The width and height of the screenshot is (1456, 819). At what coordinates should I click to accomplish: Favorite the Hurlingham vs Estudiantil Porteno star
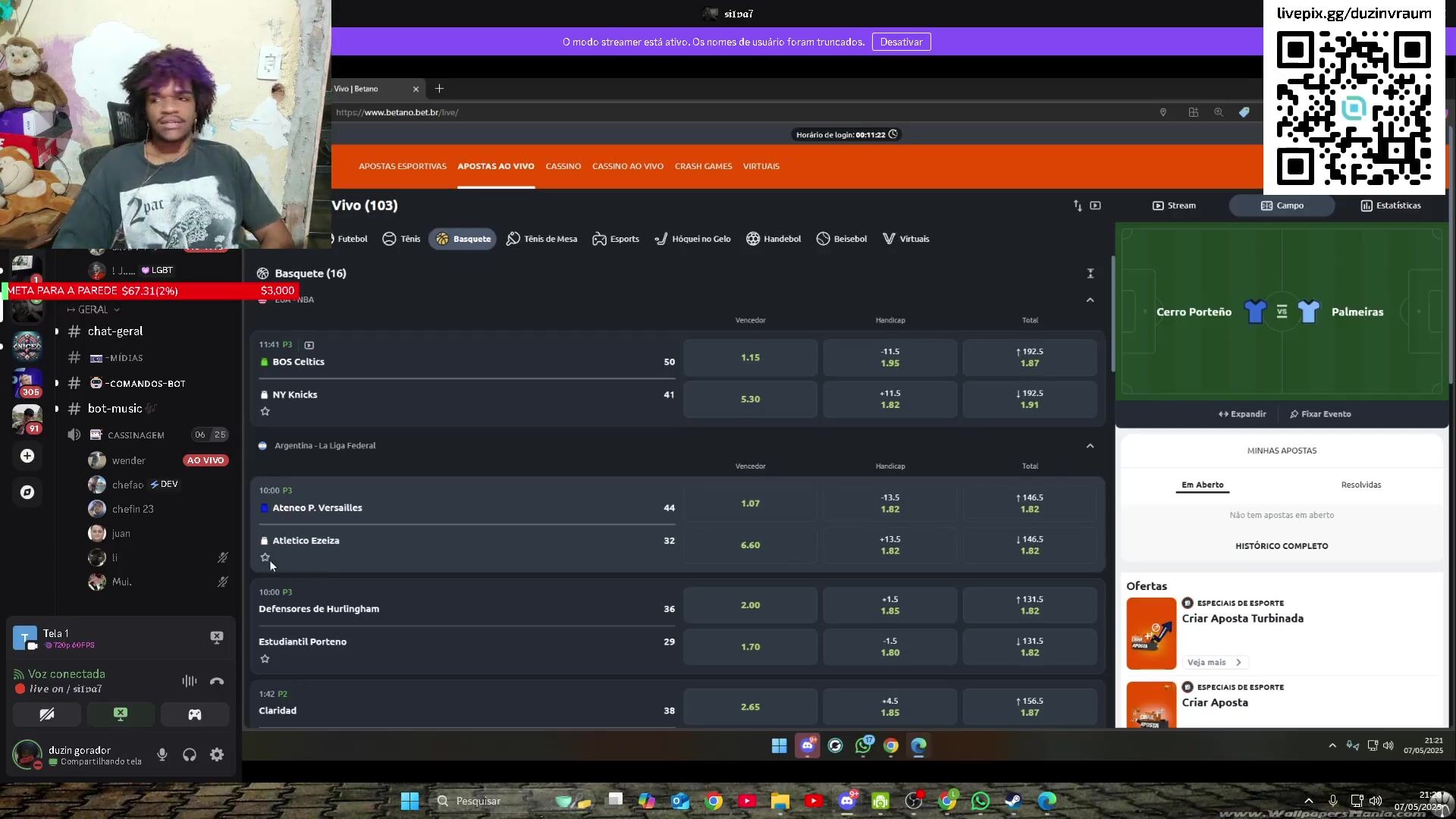tap(265, 659)
